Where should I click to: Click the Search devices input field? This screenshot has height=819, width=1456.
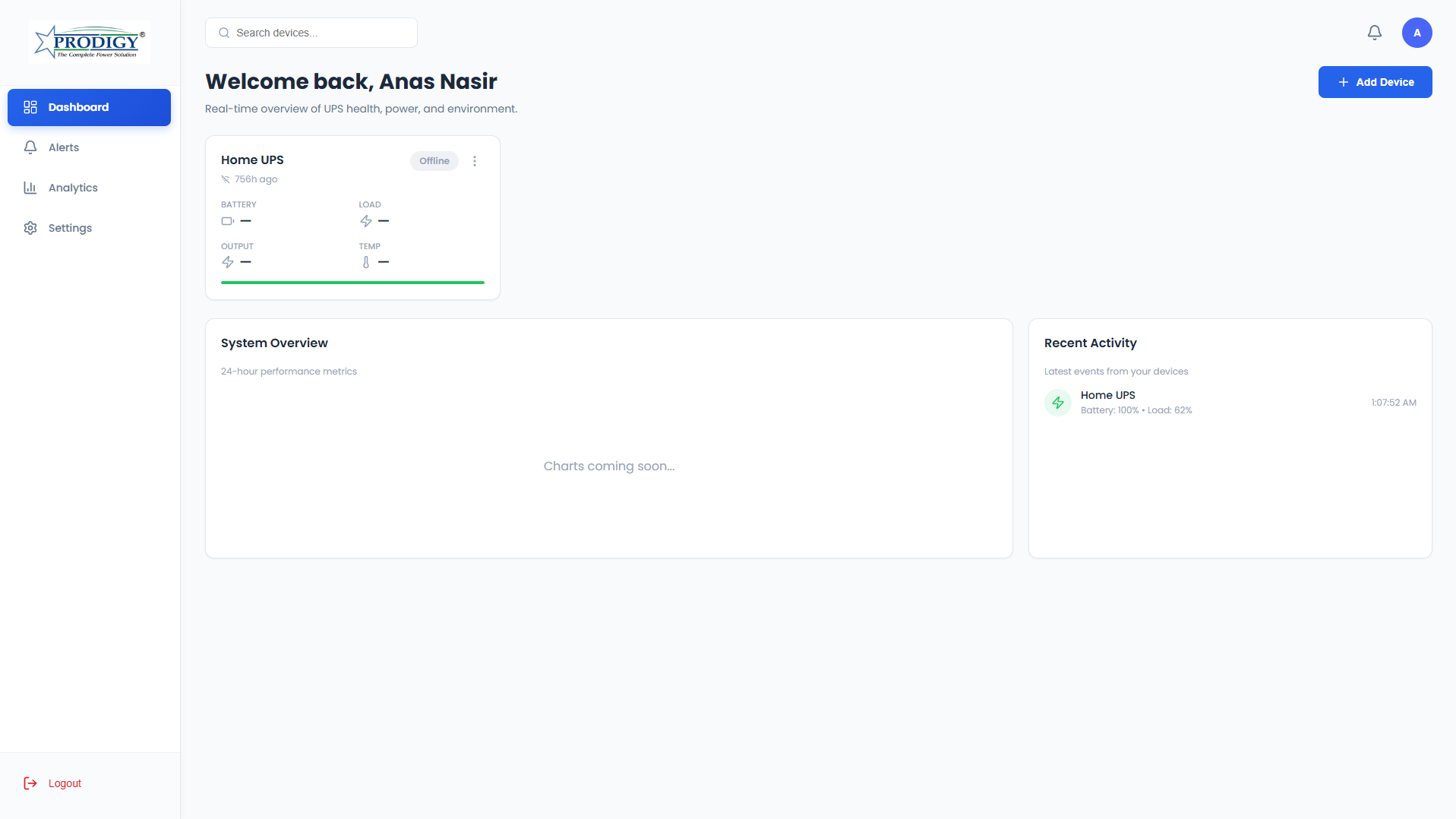[x=311, y=32]
